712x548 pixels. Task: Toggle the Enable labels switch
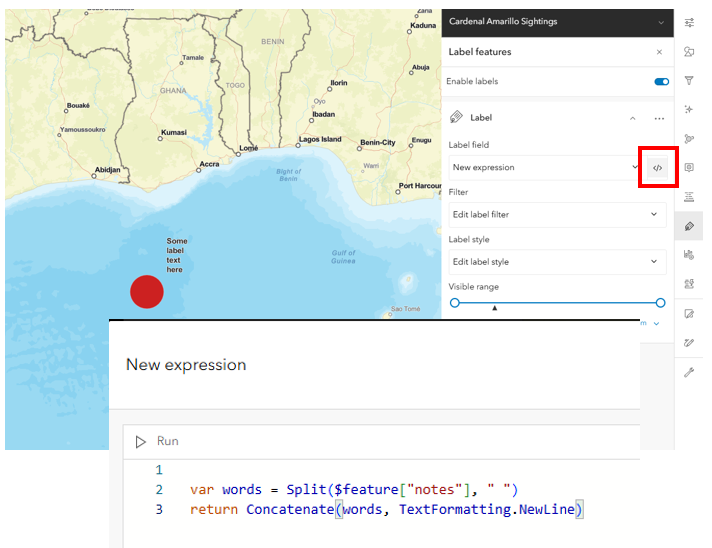click(661, 82)
